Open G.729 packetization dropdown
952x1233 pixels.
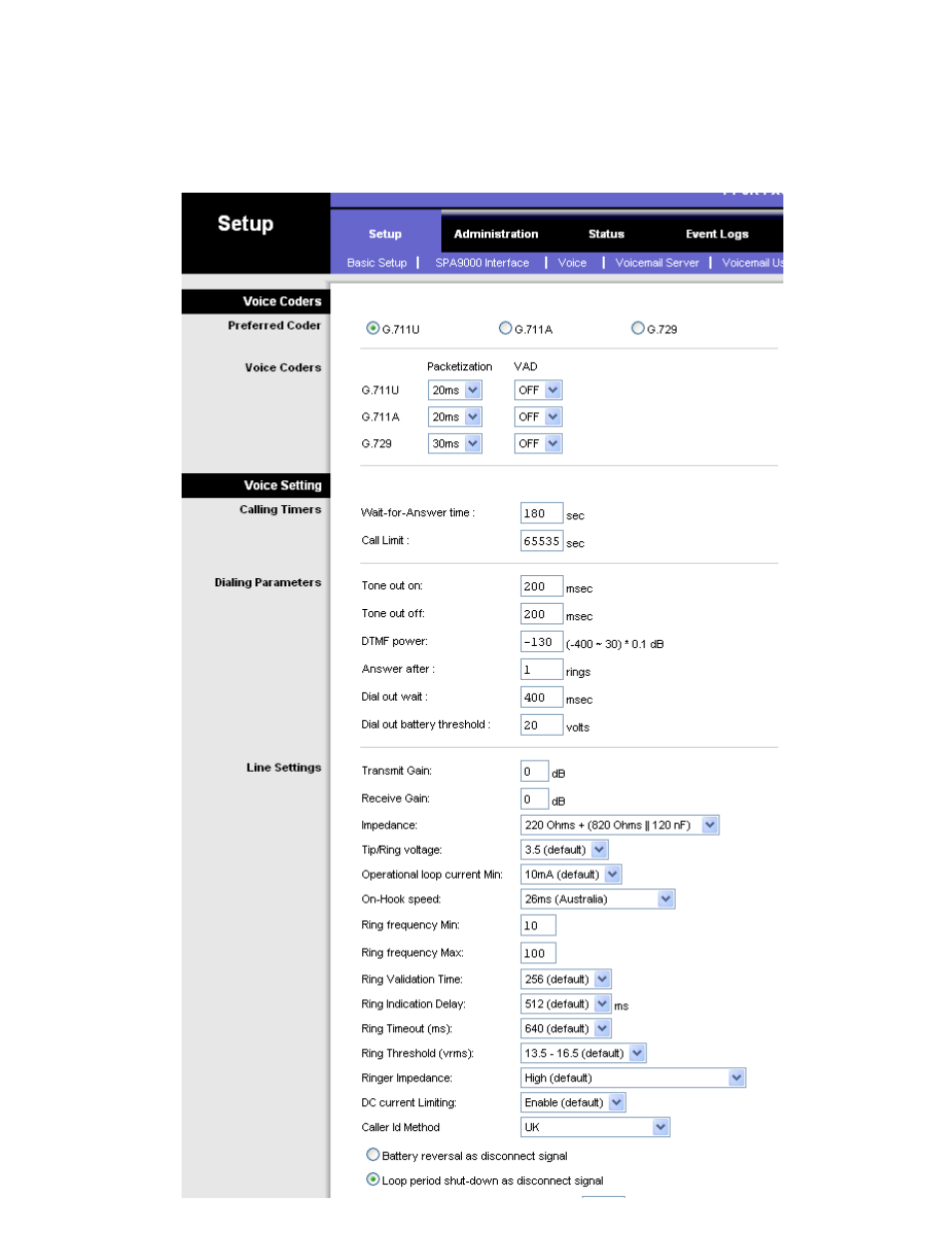pos(455,443)
